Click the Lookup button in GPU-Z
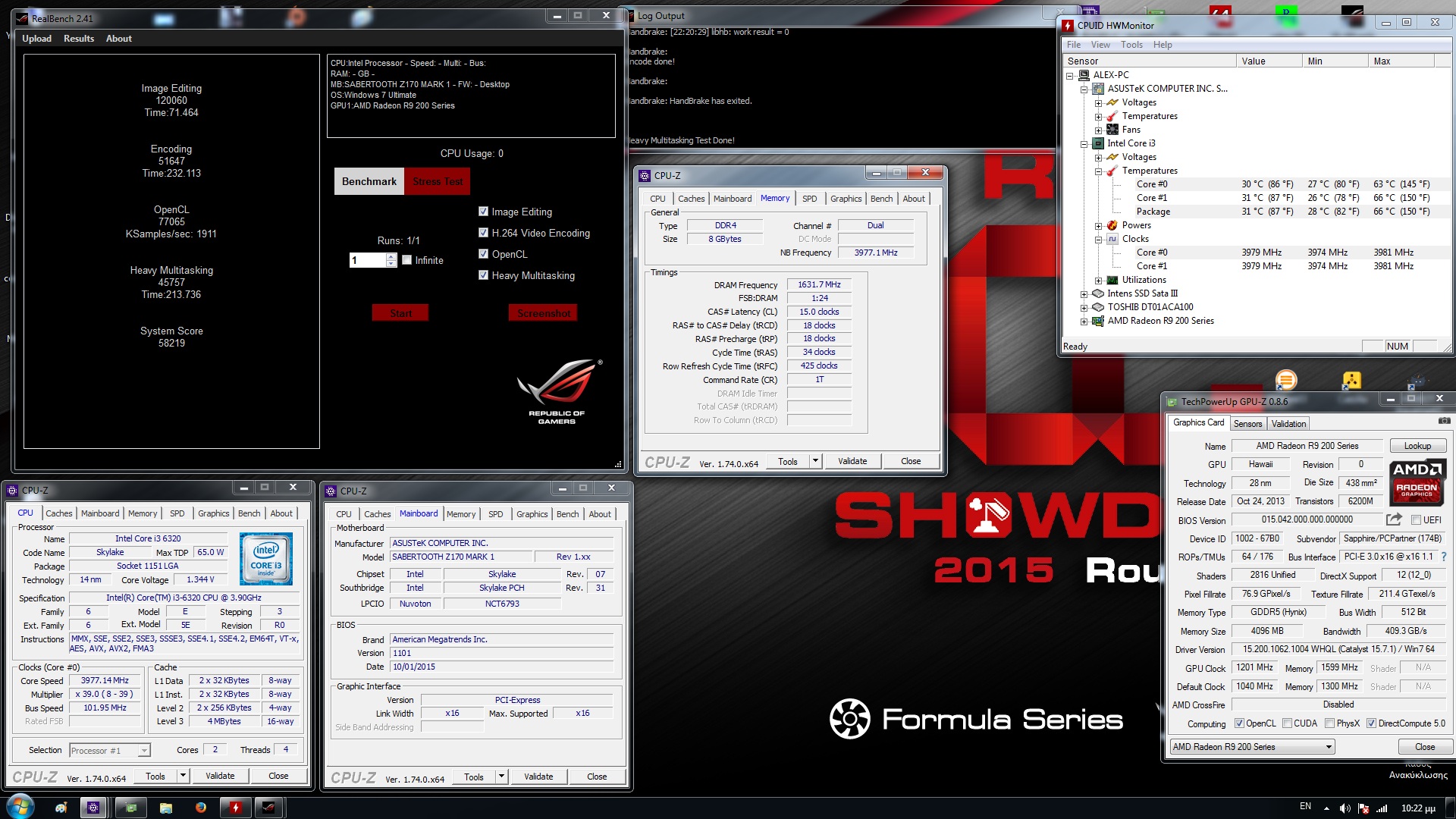 (x=1417, y=446)
